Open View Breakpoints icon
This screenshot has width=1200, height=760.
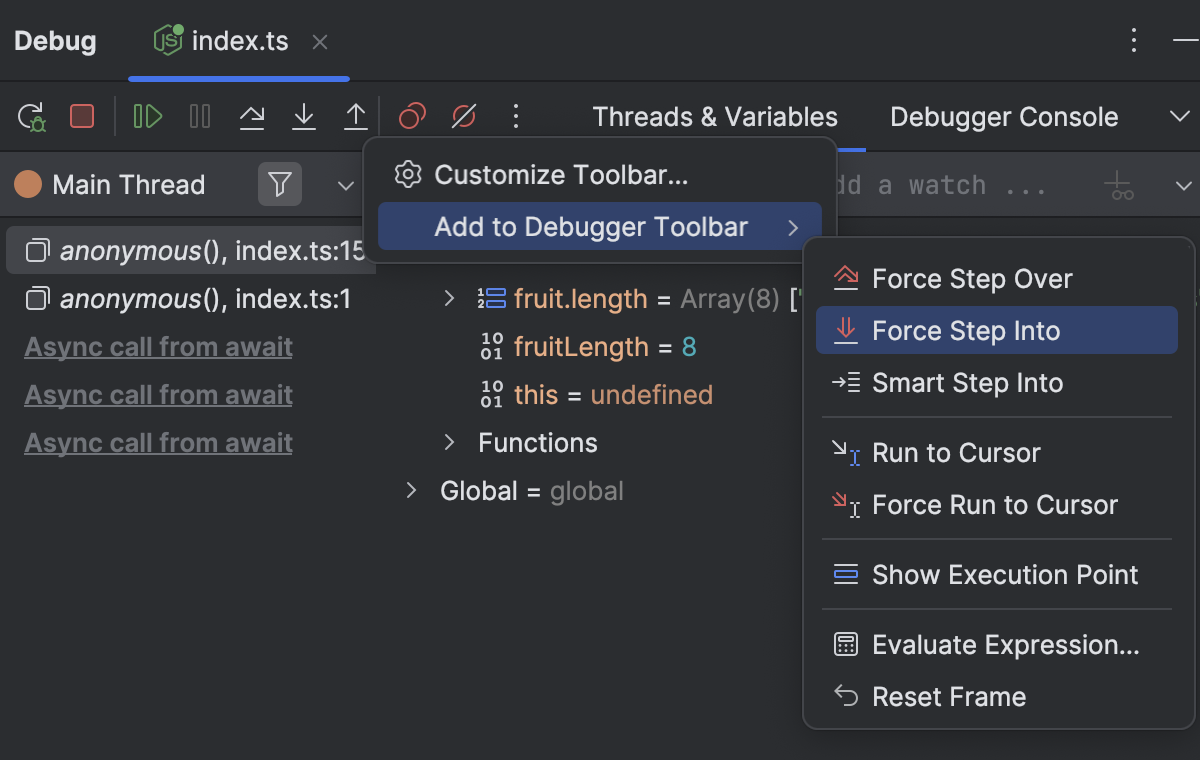(412, 117)
